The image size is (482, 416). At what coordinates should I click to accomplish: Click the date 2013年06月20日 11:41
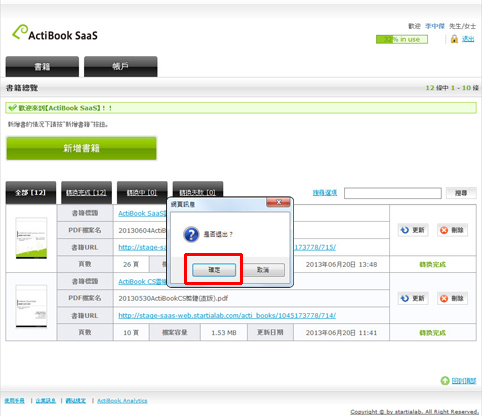coord(341,333)
